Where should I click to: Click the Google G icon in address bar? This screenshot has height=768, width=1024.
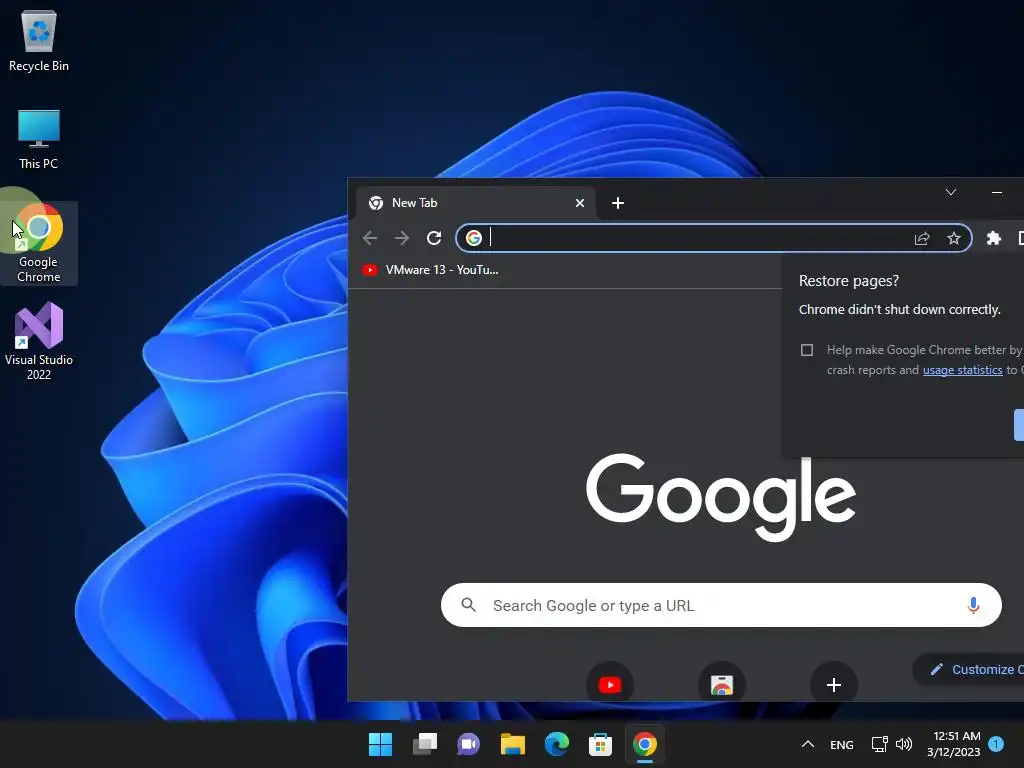click(x=473, y=238)
